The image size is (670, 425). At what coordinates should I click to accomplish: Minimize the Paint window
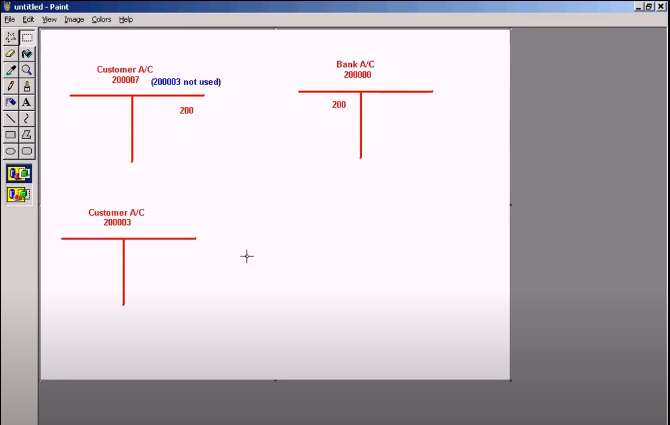pyautogui.click(x=639, y=6)
